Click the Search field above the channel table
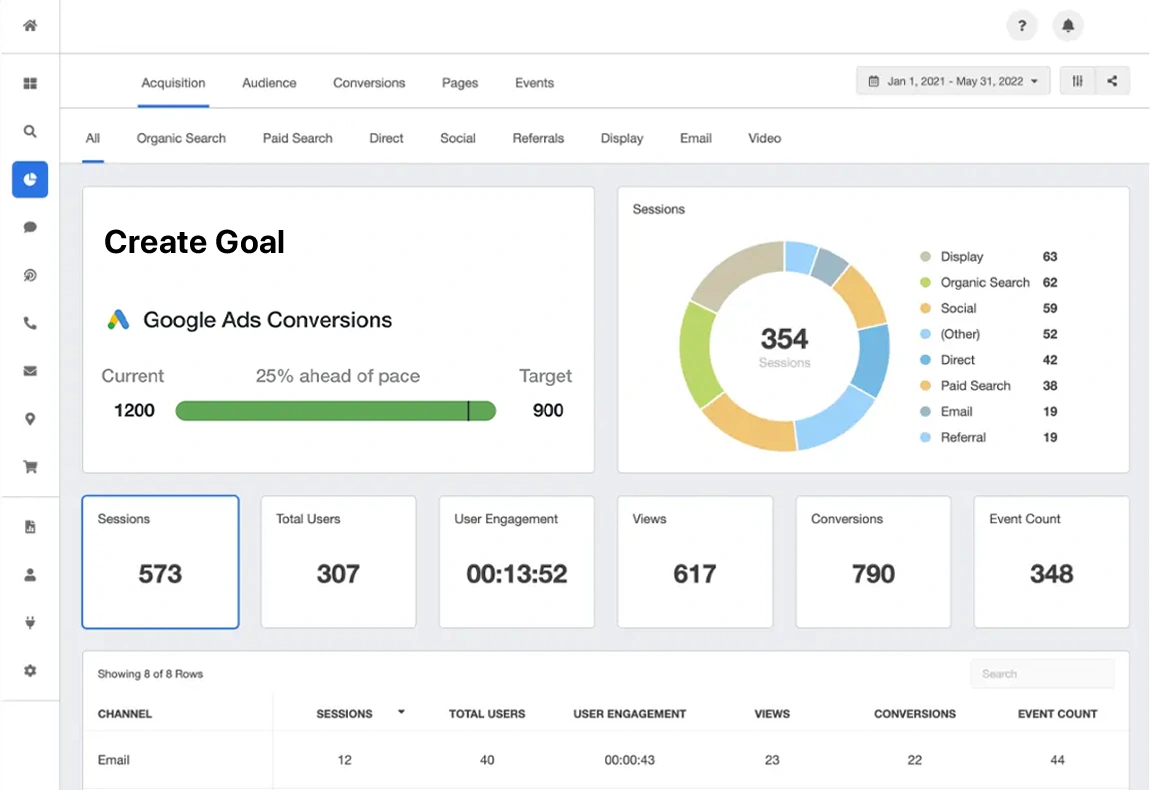This screenshot has width=1150, height=790. coord(1042,673)
